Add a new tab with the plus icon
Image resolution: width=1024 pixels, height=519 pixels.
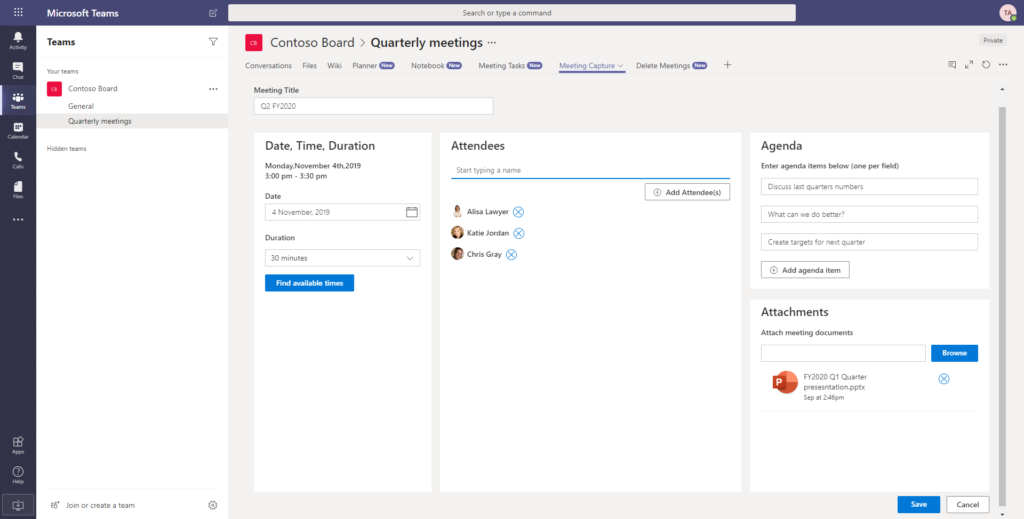pos(728,65)
